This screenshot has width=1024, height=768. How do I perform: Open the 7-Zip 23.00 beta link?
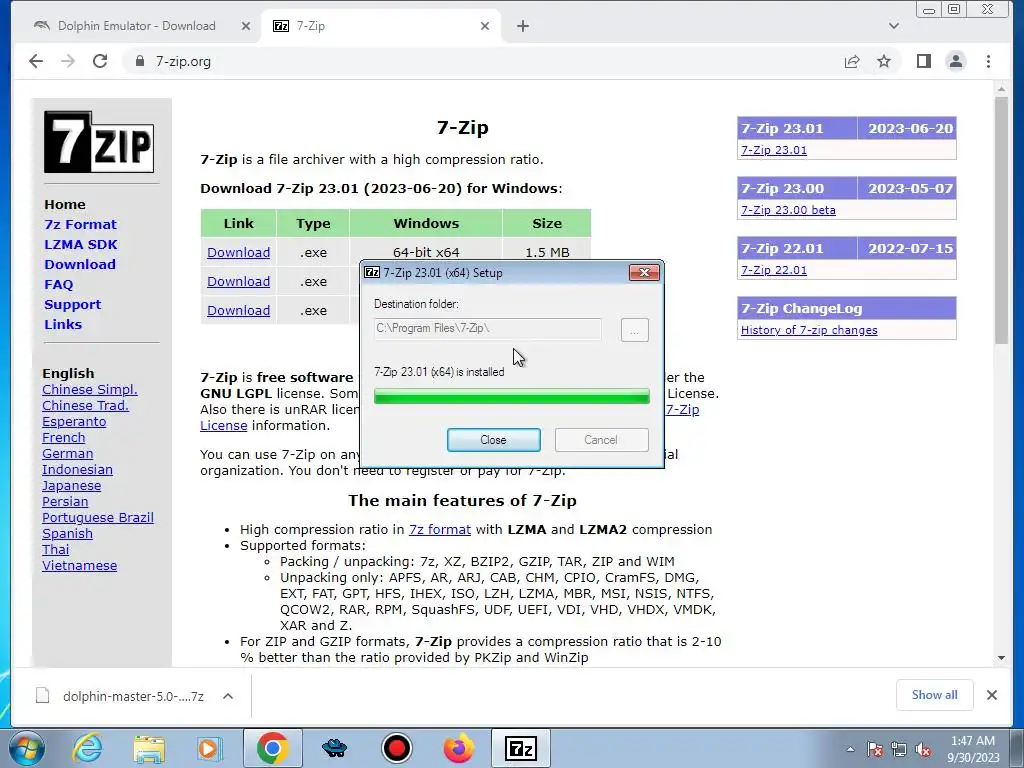click(x=788, y=210)
